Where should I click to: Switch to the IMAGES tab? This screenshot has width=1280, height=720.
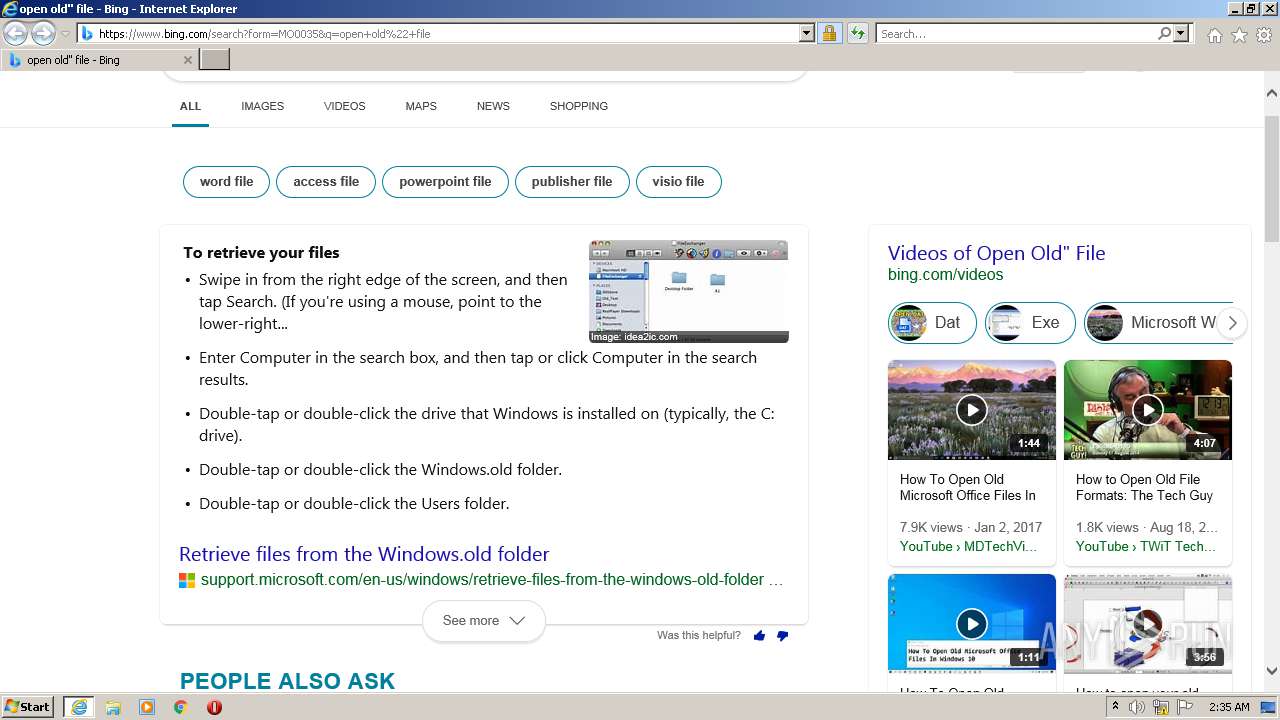coord(262,106)
